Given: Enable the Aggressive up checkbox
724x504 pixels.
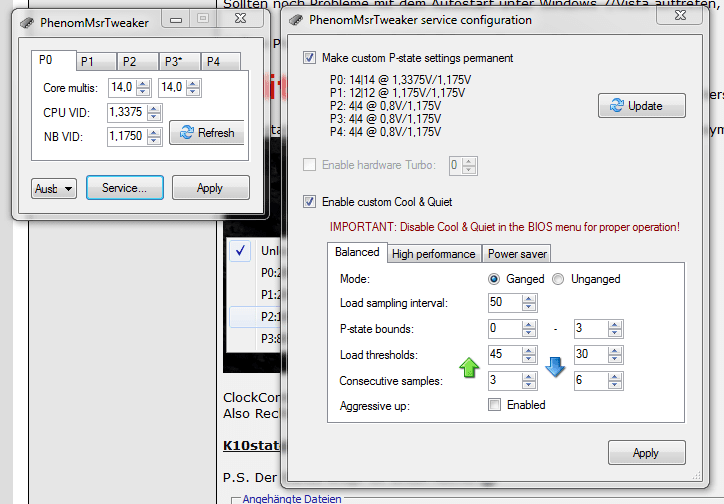Looking at the screenshot, I should click(x=495, y=405).
